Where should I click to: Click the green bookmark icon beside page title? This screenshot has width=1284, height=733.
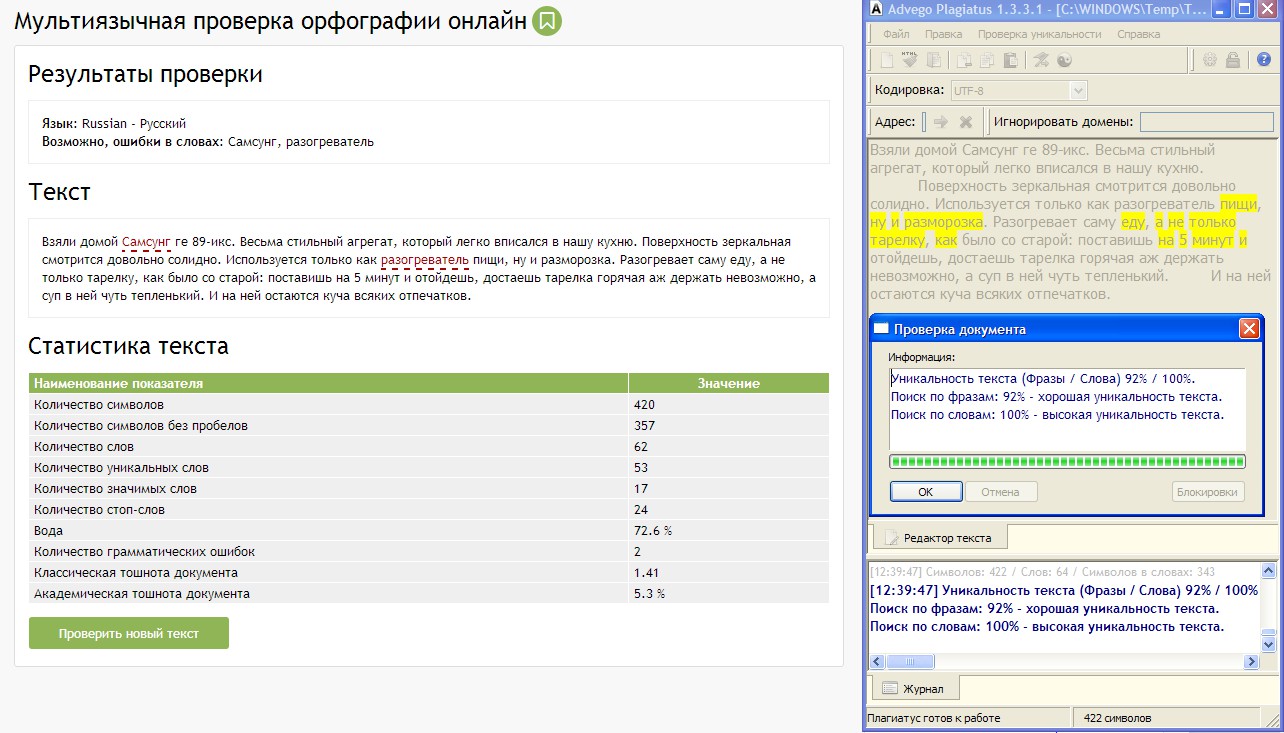(547, 21)
